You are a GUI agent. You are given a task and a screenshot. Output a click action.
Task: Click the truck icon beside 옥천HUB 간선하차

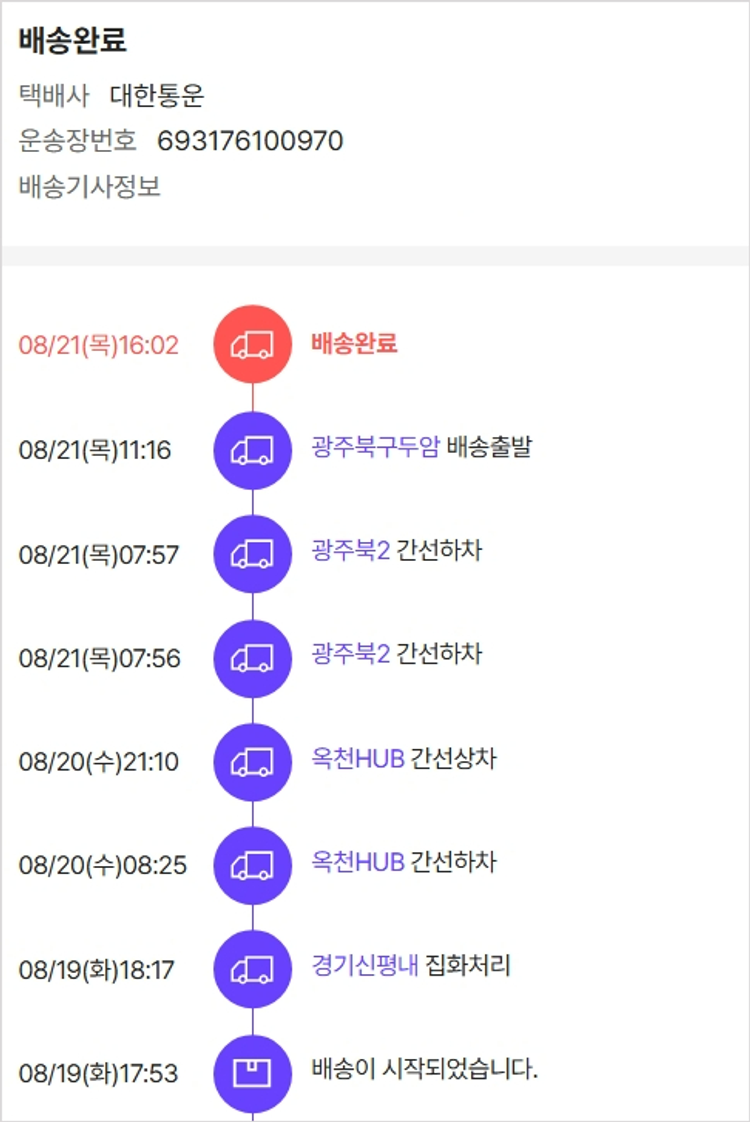[x=252, y=866]
